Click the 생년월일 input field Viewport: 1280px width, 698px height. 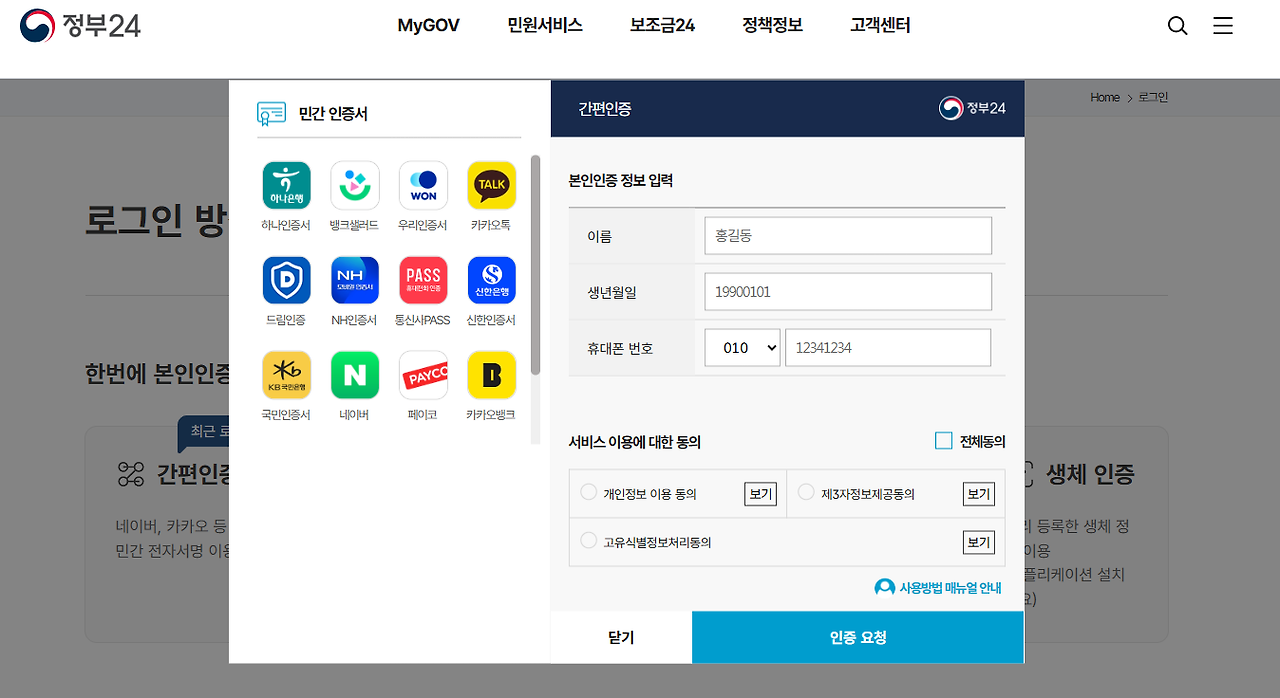coord(848,292)
